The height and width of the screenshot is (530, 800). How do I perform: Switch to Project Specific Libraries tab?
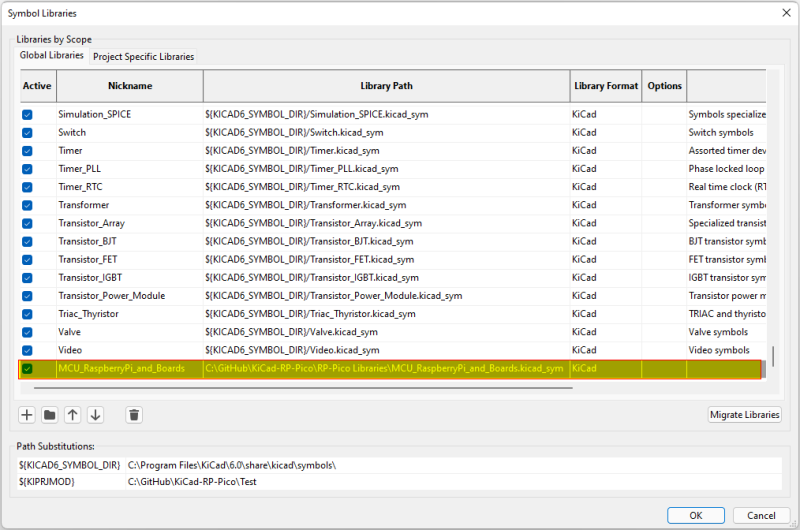(x=143, y=57)
